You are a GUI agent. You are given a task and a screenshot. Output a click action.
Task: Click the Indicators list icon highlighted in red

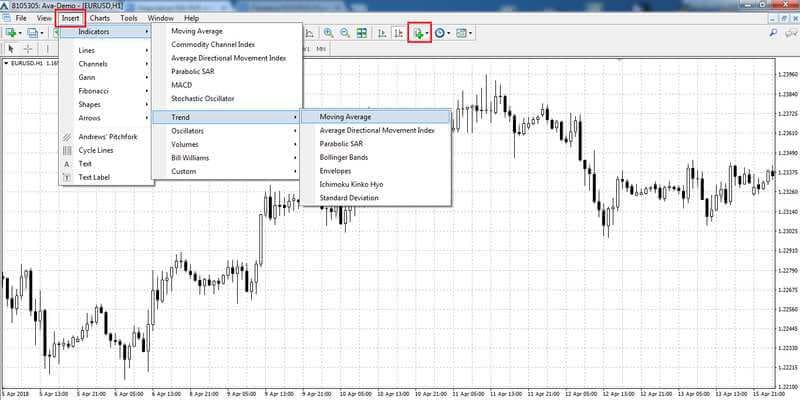[x=418, y=33]
